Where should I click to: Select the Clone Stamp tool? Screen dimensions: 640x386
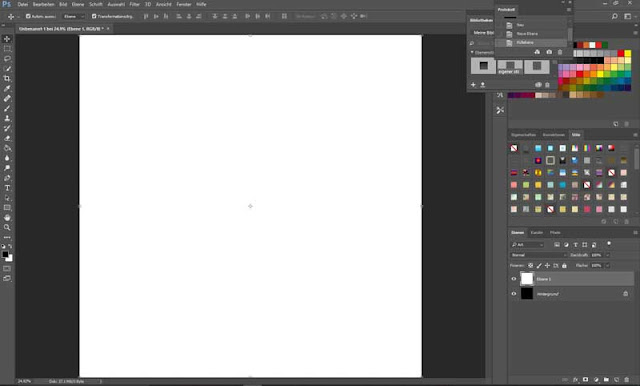pos(7,118)
